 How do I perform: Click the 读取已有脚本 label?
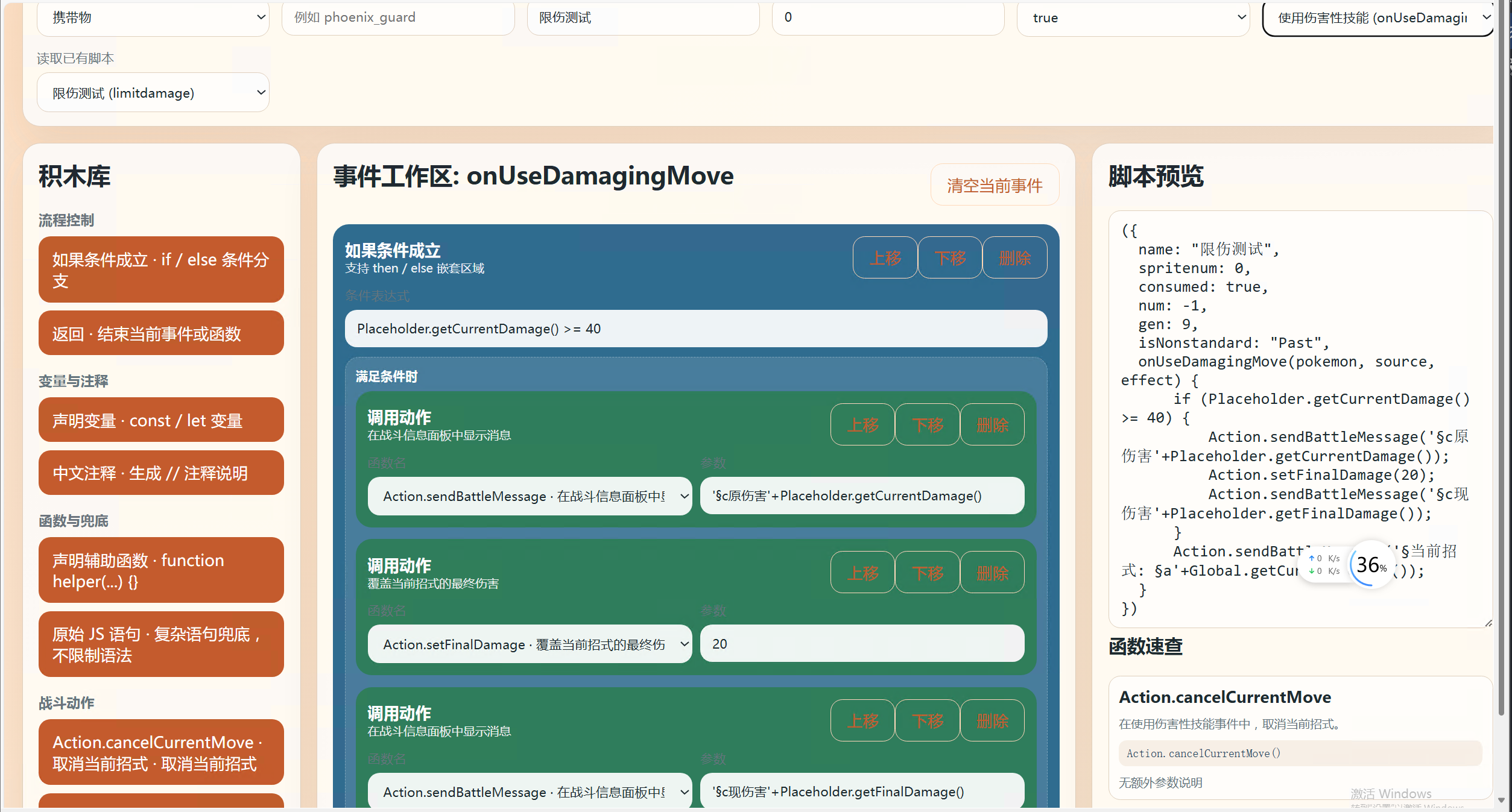75,58
